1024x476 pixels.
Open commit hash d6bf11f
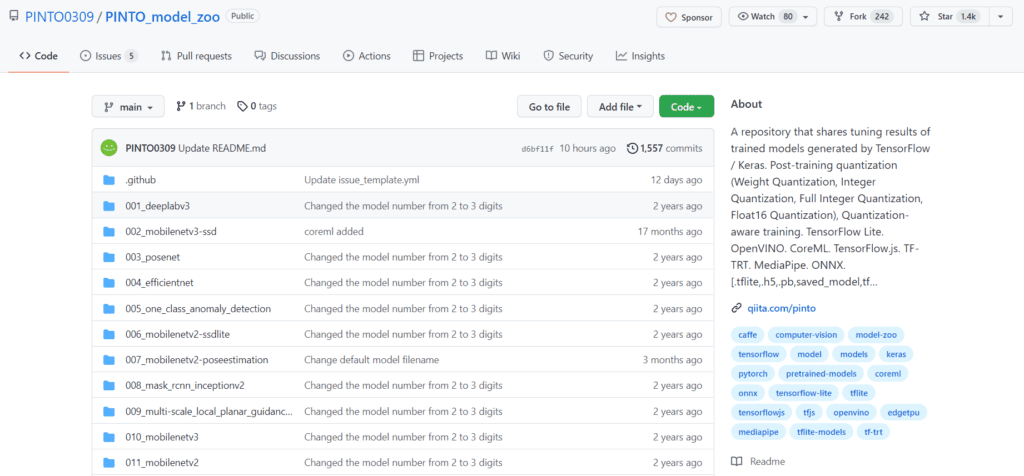[x=537, y=149]
